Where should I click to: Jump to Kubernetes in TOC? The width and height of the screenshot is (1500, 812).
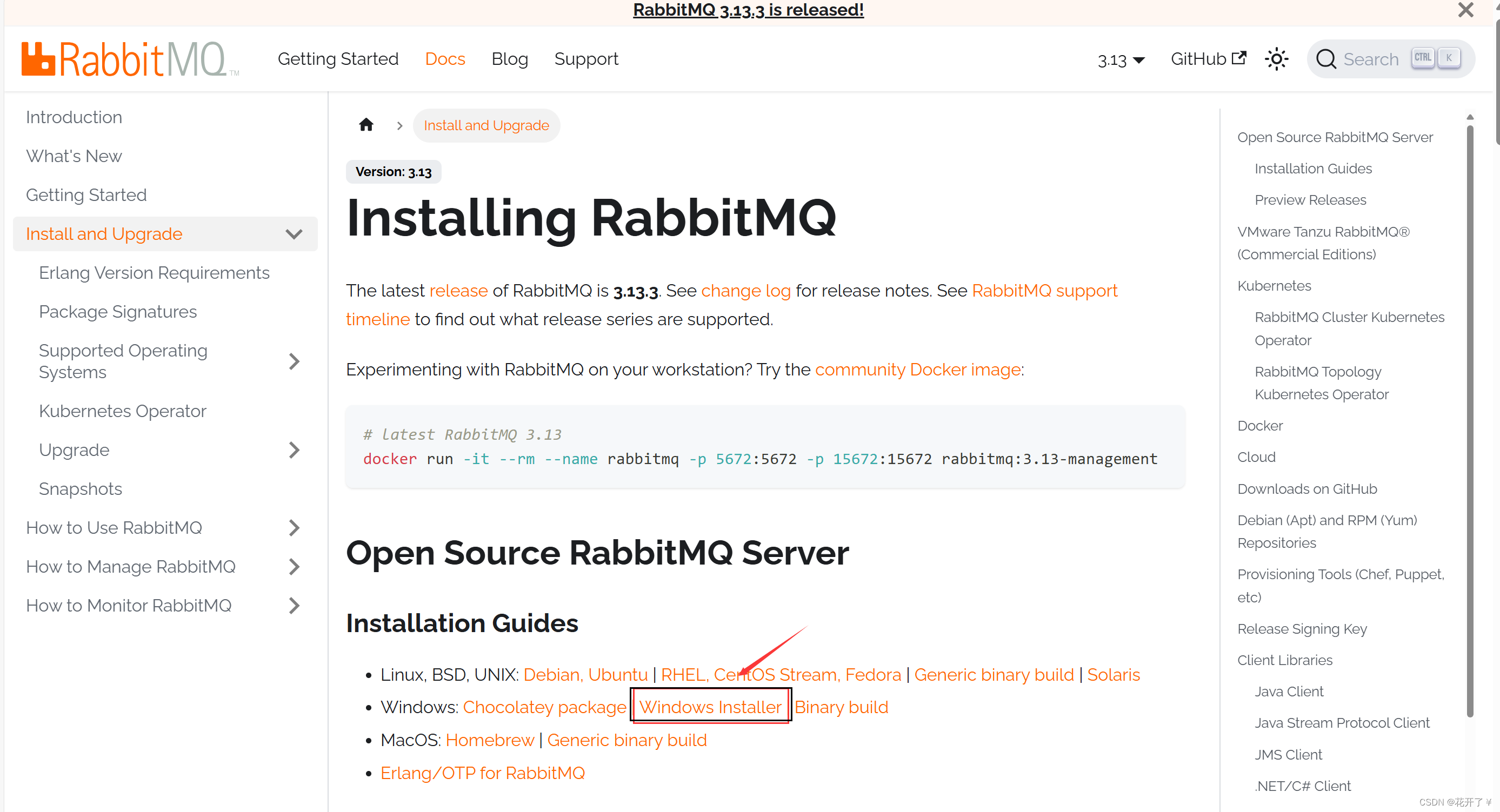click(1274, 286)
